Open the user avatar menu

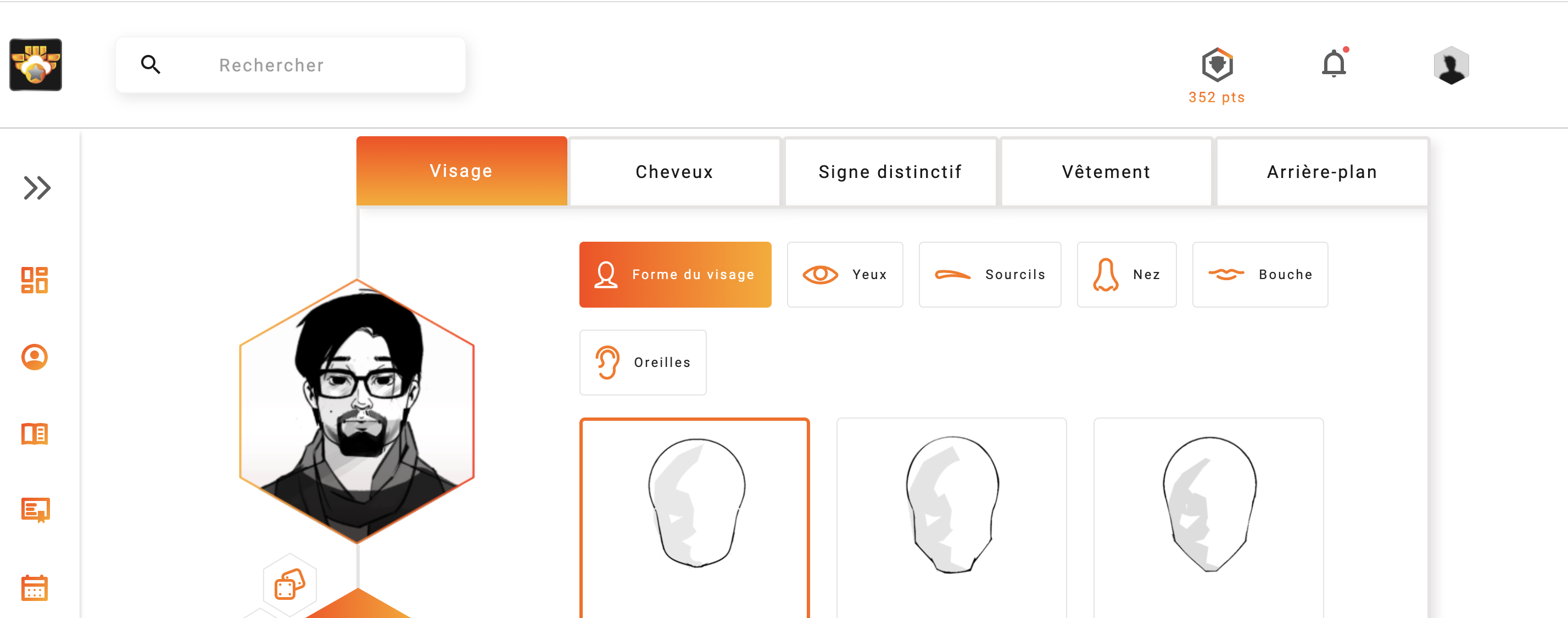pos(1451,65)
